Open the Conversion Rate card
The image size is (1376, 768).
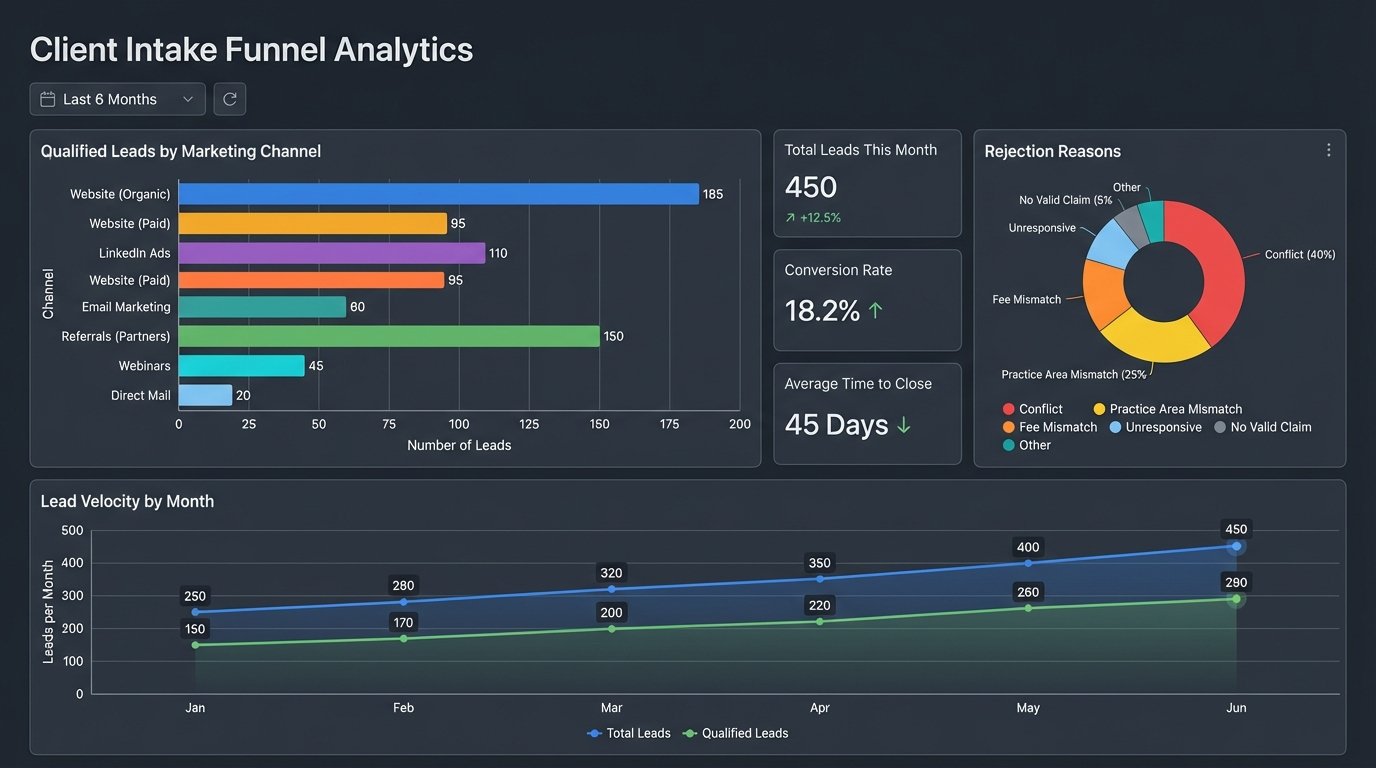click(x=867, y=300)
